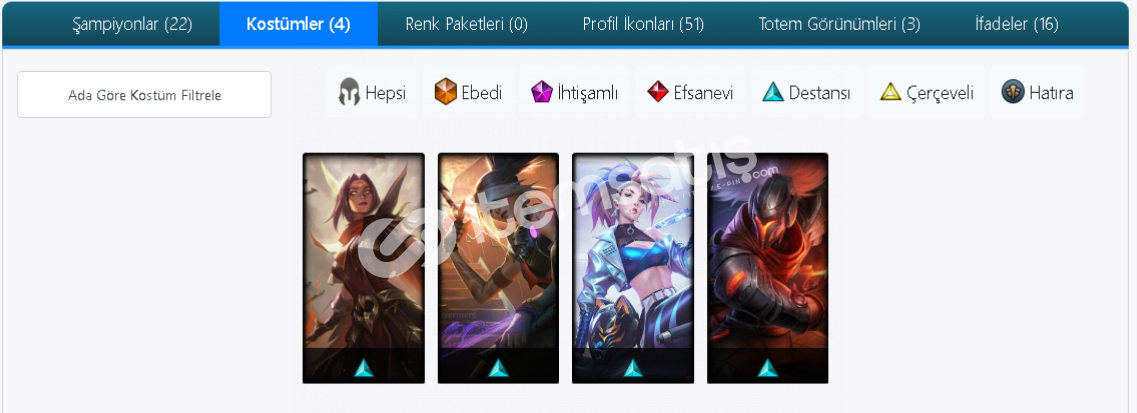
Task: Switch to the Renk Paketleri (0) tab
Action: (x=466, y=24)
